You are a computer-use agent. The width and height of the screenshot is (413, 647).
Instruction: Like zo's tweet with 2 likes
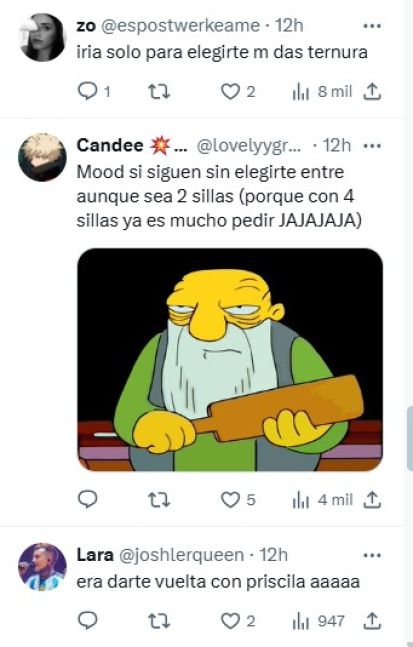pyautogui.click(x=238, y=91)
